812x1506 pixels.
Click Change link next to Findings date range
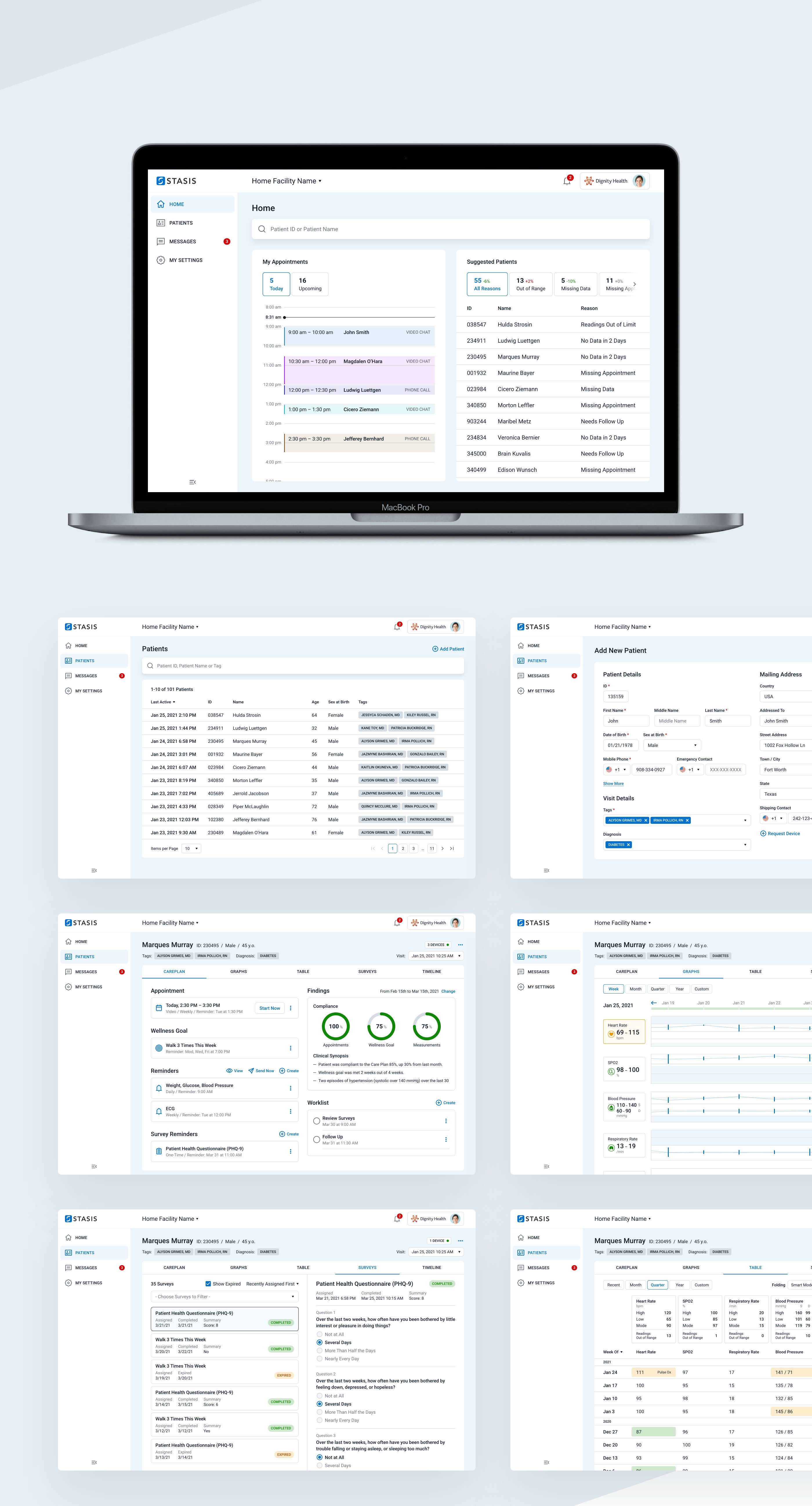pos(448,992)
